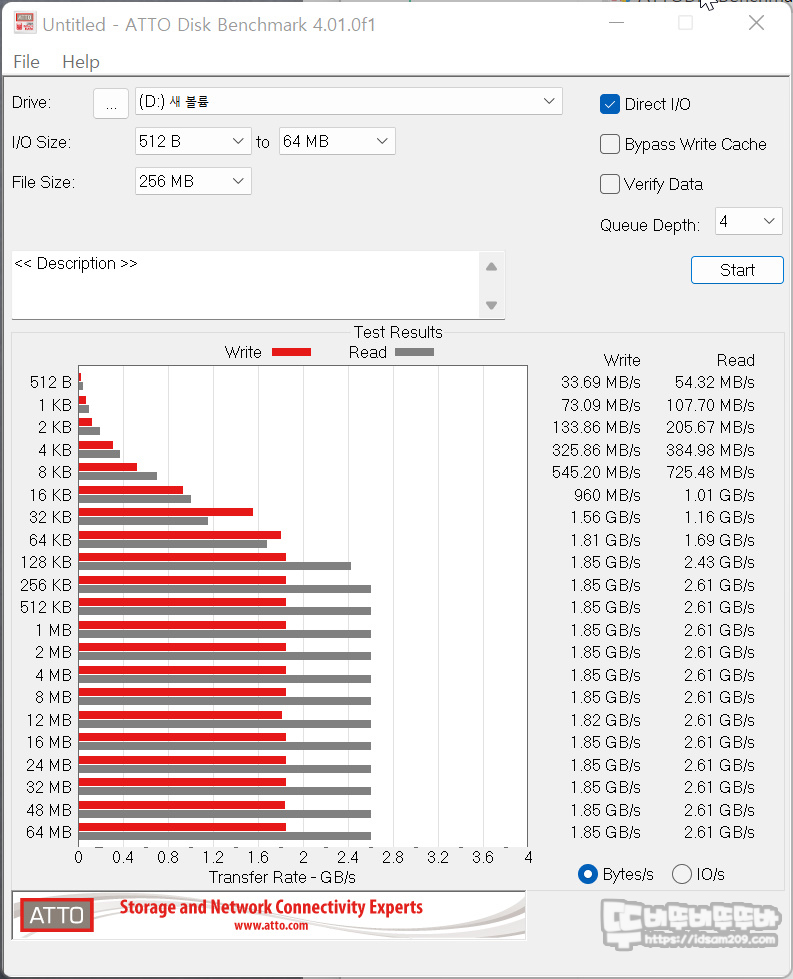Click the www.atto.com link in banner
This screenshot has height=979, width=793.
point(271,925)
